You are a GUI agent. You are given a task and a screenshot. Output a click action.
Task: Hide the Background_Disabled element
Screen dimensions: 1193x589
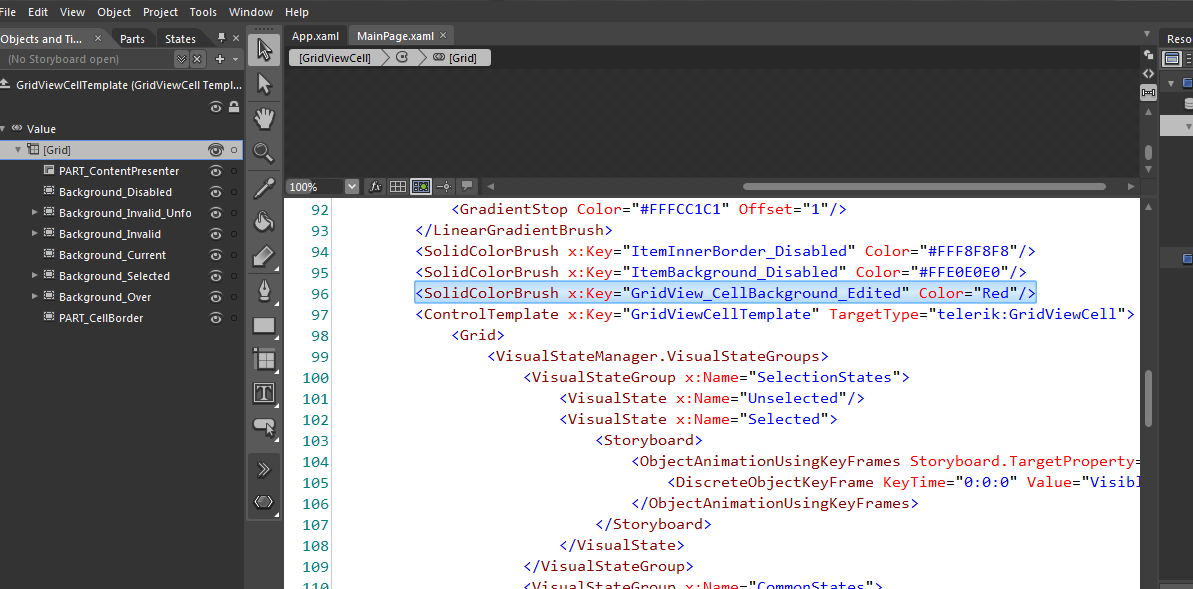click(x=215, y=192)
